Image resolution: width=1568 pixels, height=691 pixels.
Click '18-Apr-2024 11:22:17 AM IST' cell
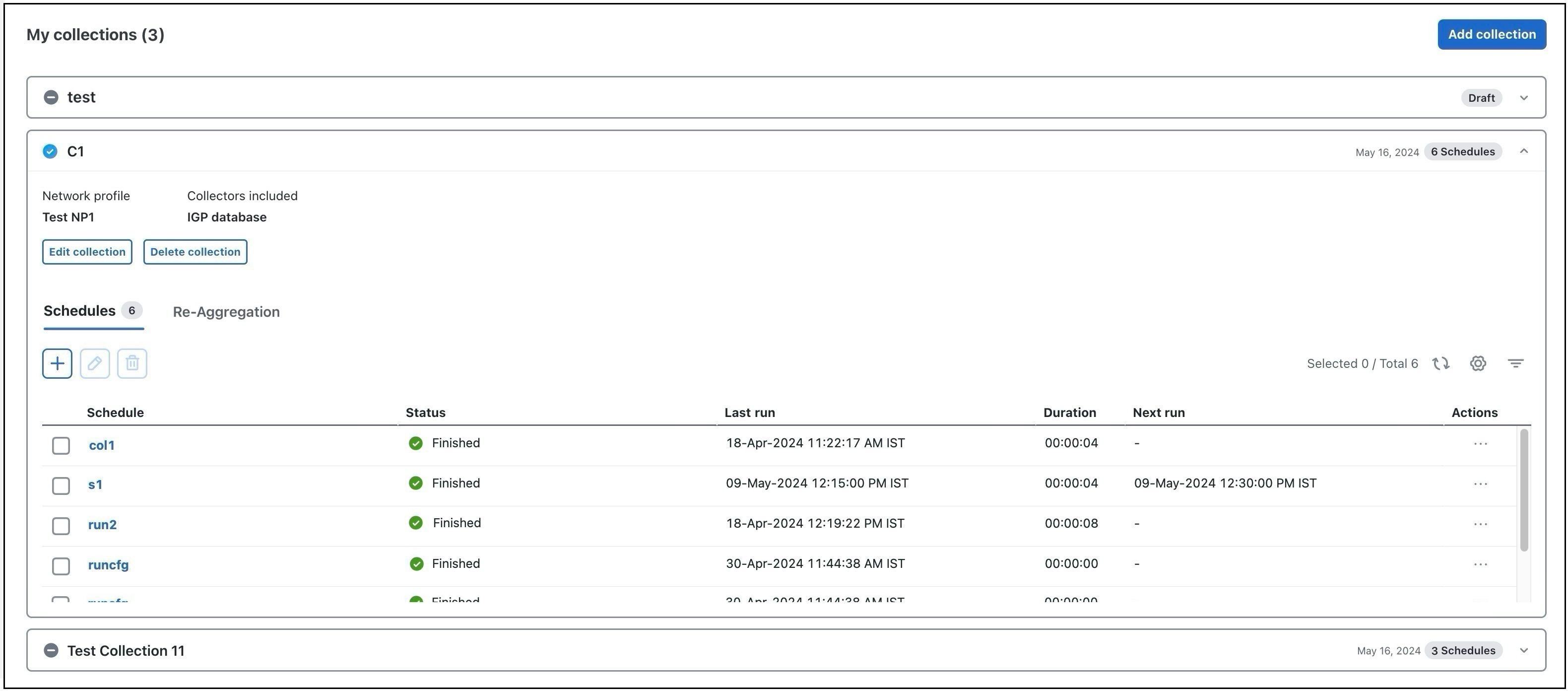tap(816, 443)
